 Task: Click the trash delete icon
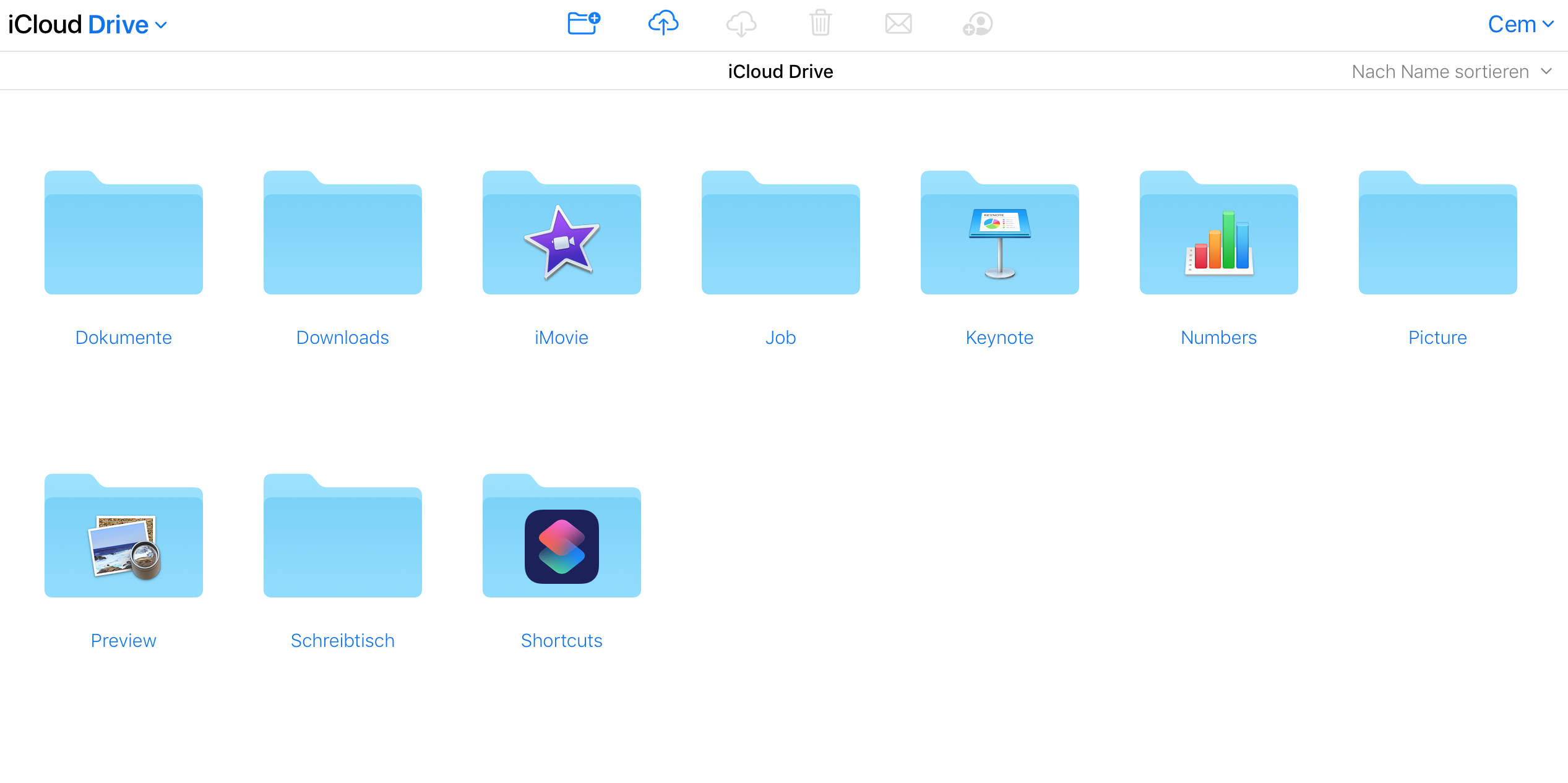point(820,24)
